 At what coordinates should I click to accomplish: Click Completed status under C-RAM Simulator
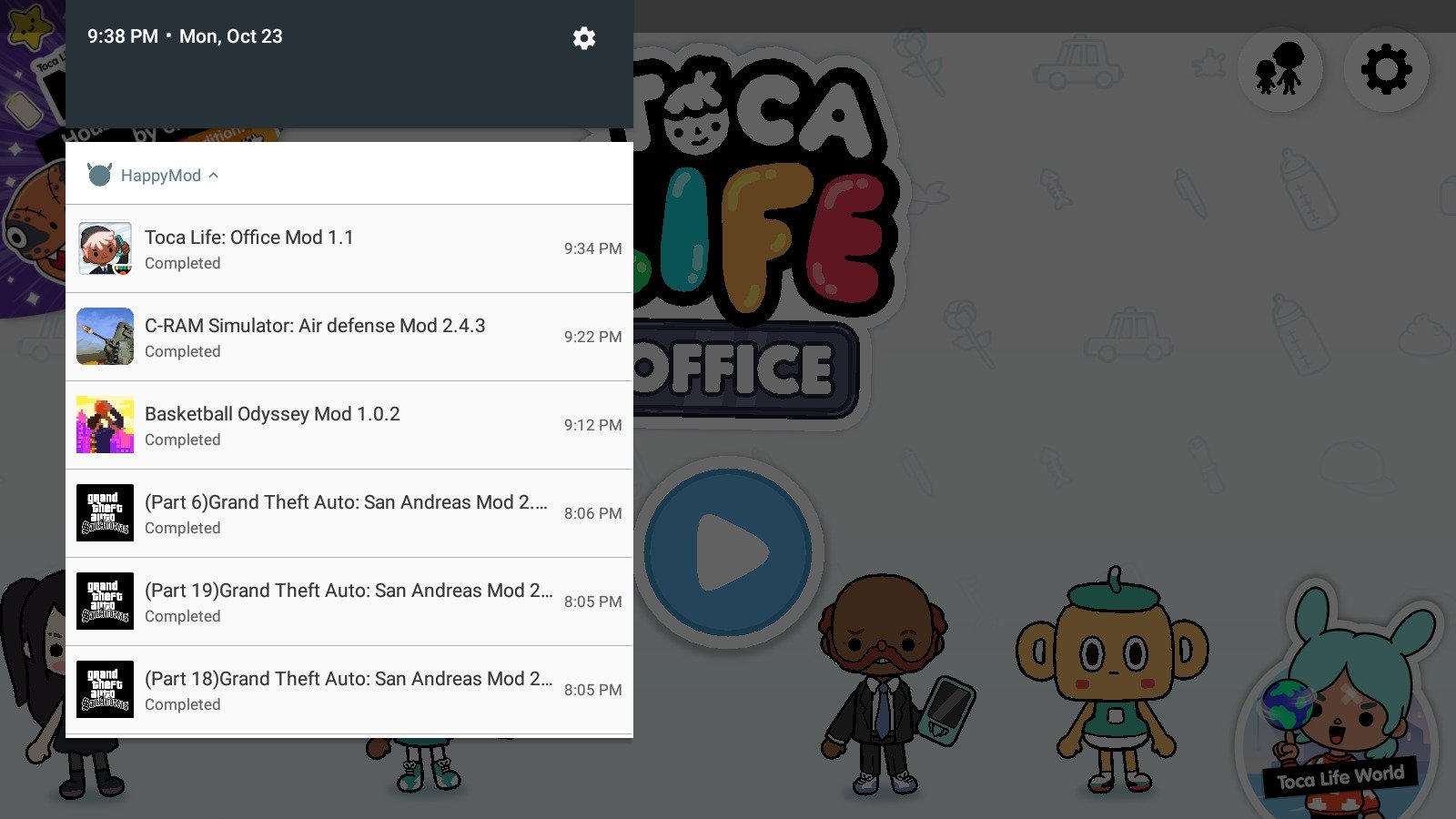coord(182,351)
